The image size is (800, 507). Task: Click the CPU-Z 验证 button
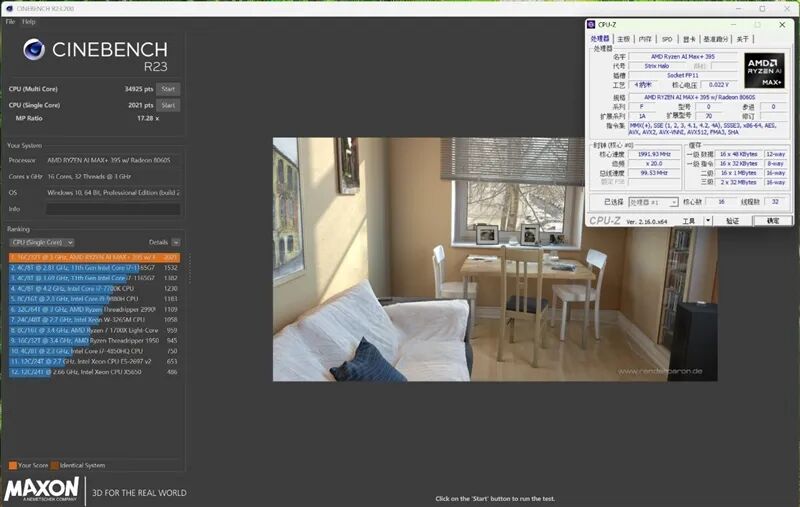point(732,220)
